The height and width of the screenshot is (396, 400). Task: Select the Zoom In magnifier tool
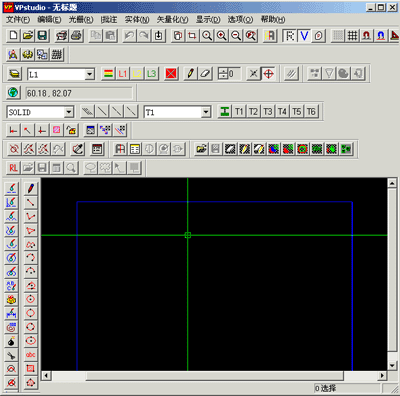pyautogui.click(x=222, y=35)
